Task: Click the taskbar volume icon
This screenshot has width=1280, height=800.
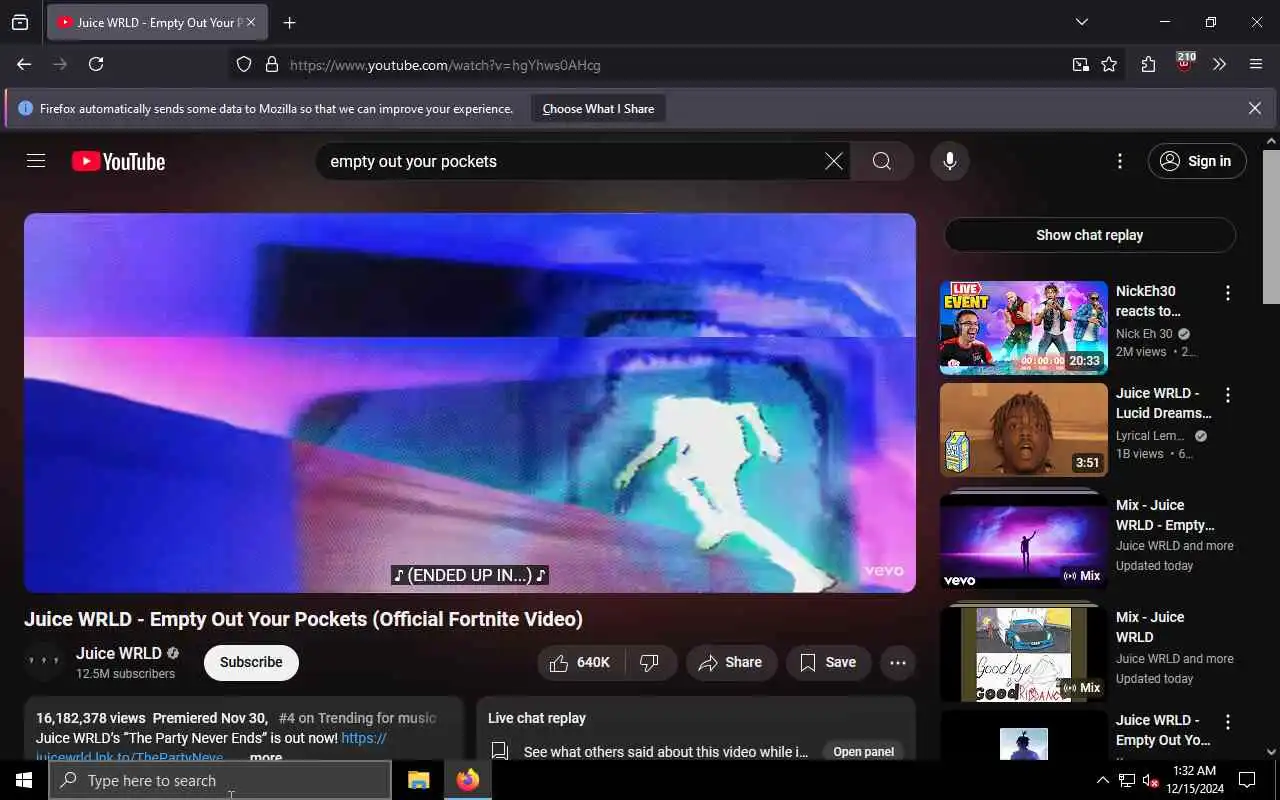Action: click(1151, 780)
